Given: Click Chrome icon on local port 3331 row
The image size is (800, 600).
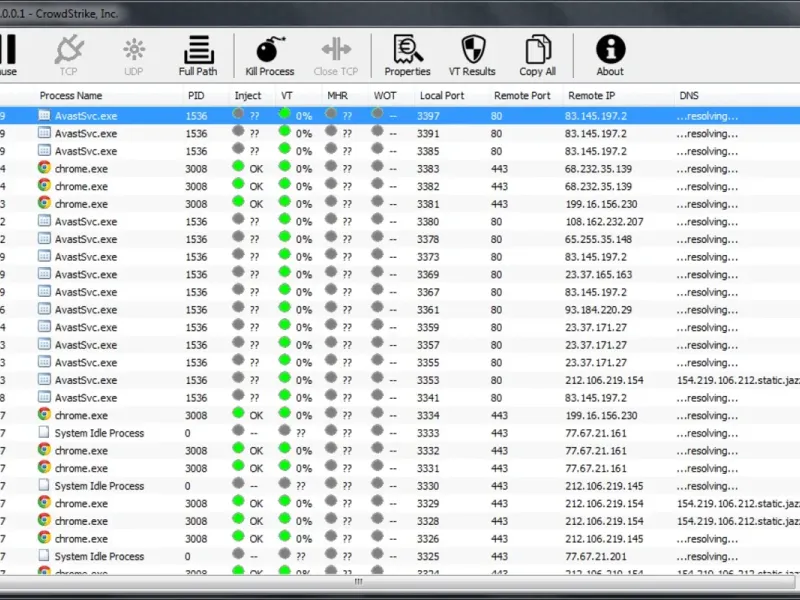Looking at the screenshot, I should (44, 467).
